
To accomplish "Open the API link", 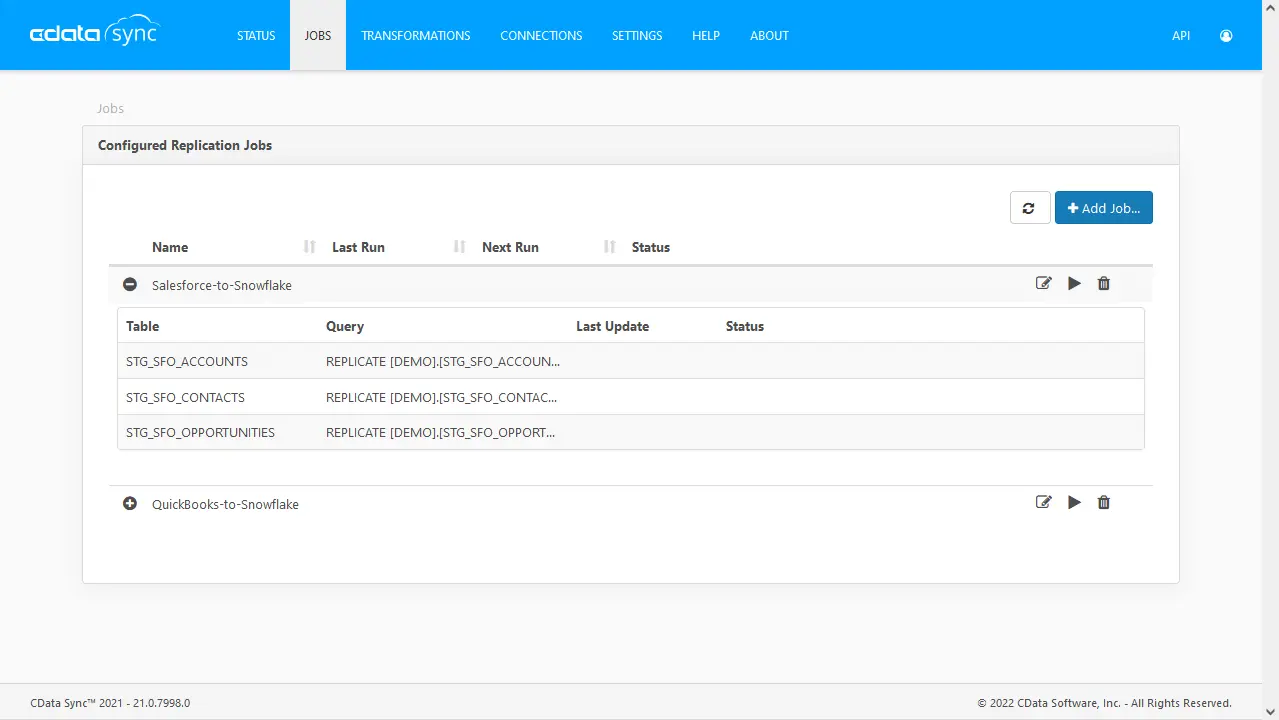I will (x=1181, y=35).
